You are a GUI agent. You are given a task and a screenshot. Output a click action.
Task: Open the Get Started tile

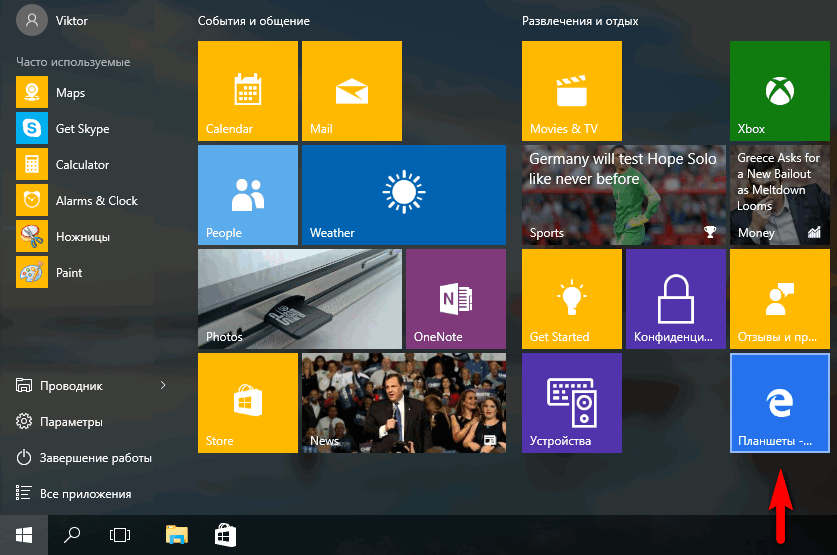(x=572, y=299)
